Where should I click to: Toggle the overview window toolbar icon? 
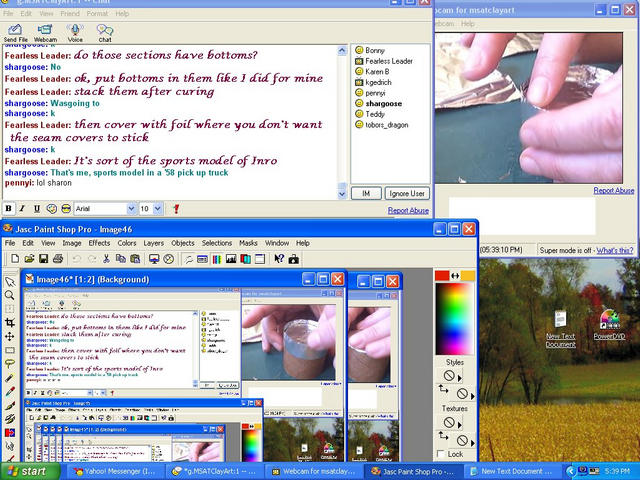pos(260,259)
